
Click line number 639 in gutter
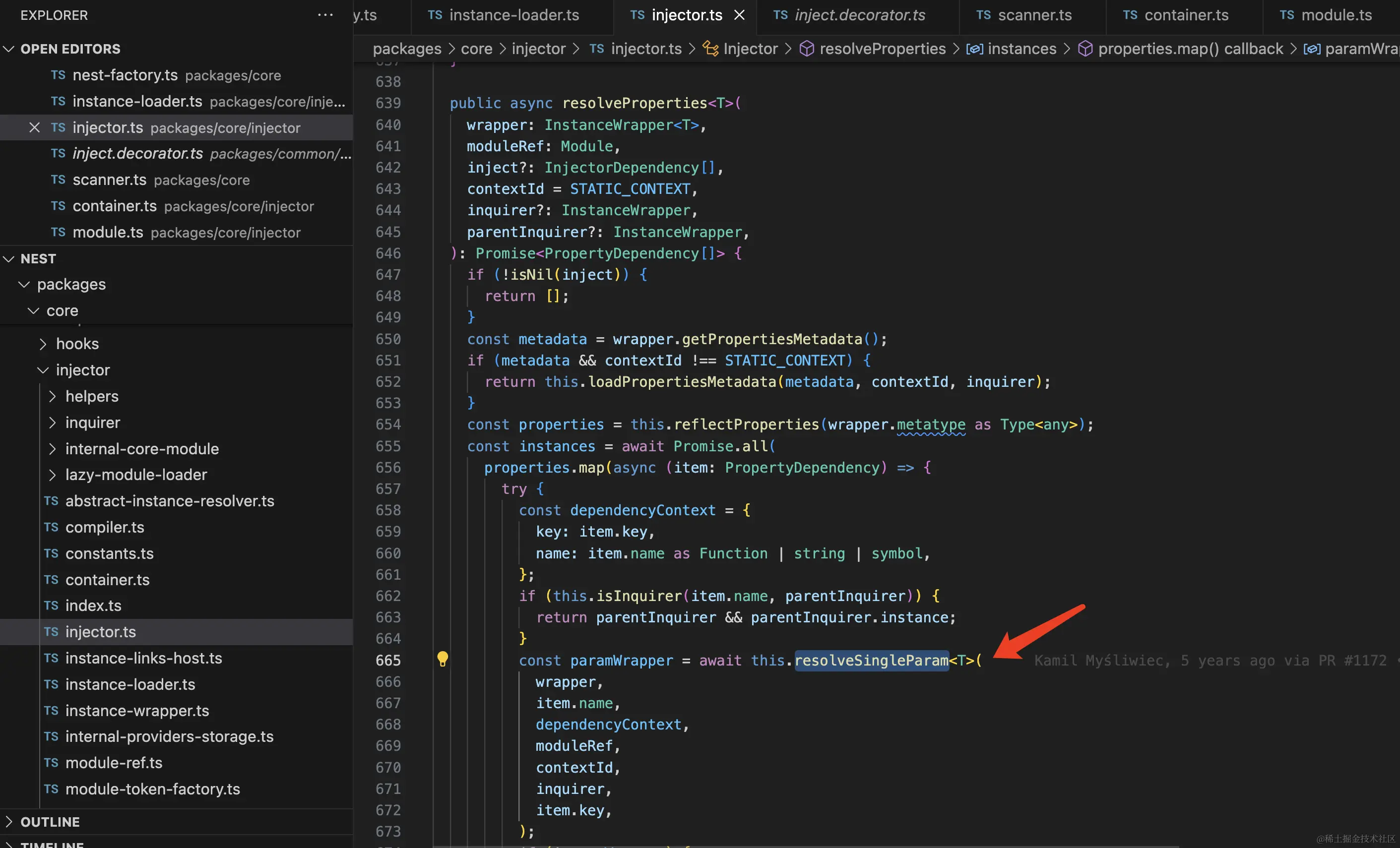388,103
